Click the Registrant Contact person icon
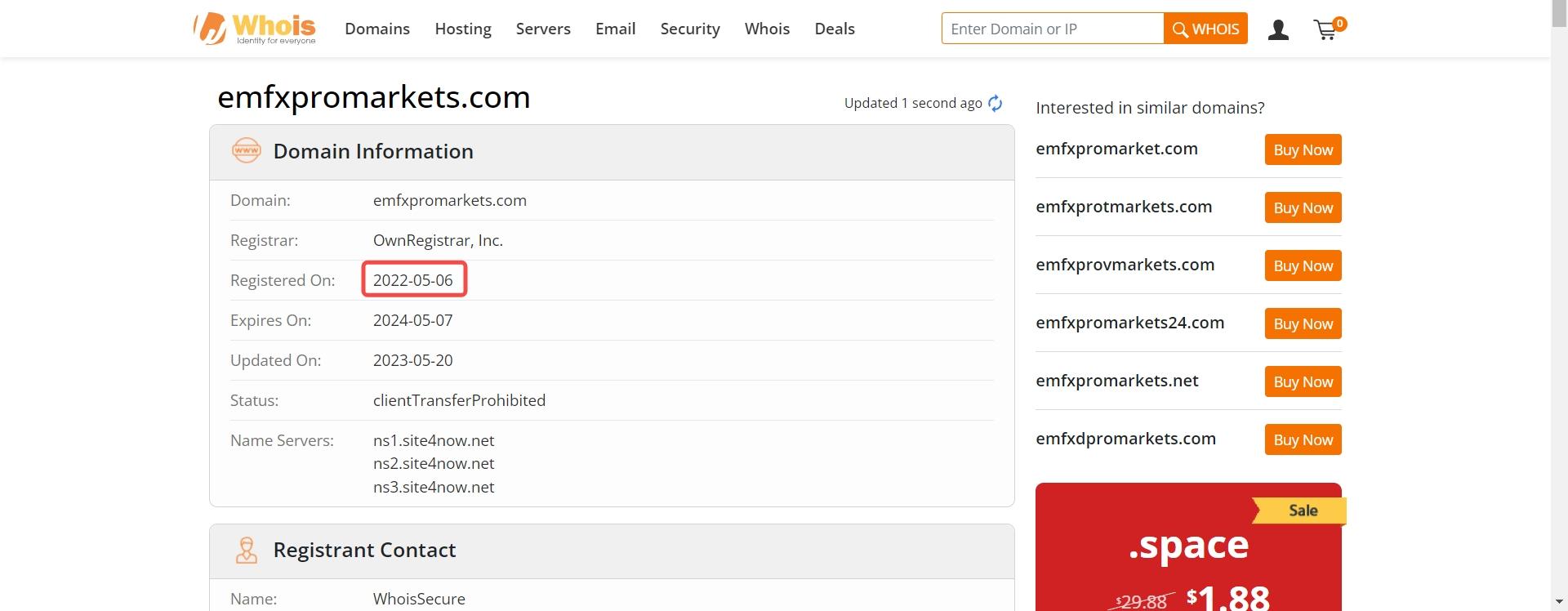Image resolution: width=1568 pixels, height=611 pixels. click(246, 550)
